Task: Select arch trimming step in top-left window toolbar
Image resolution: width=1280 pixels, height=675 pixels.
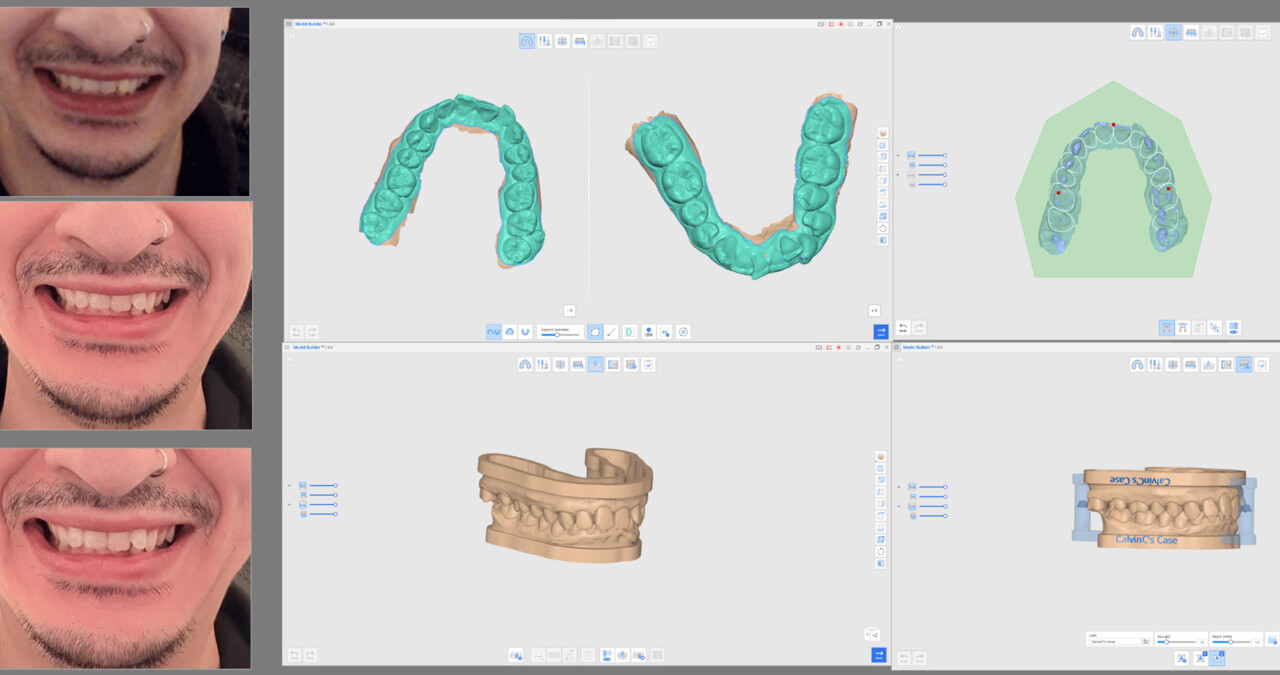Action: pyautogui.click(x=527, y=41)
